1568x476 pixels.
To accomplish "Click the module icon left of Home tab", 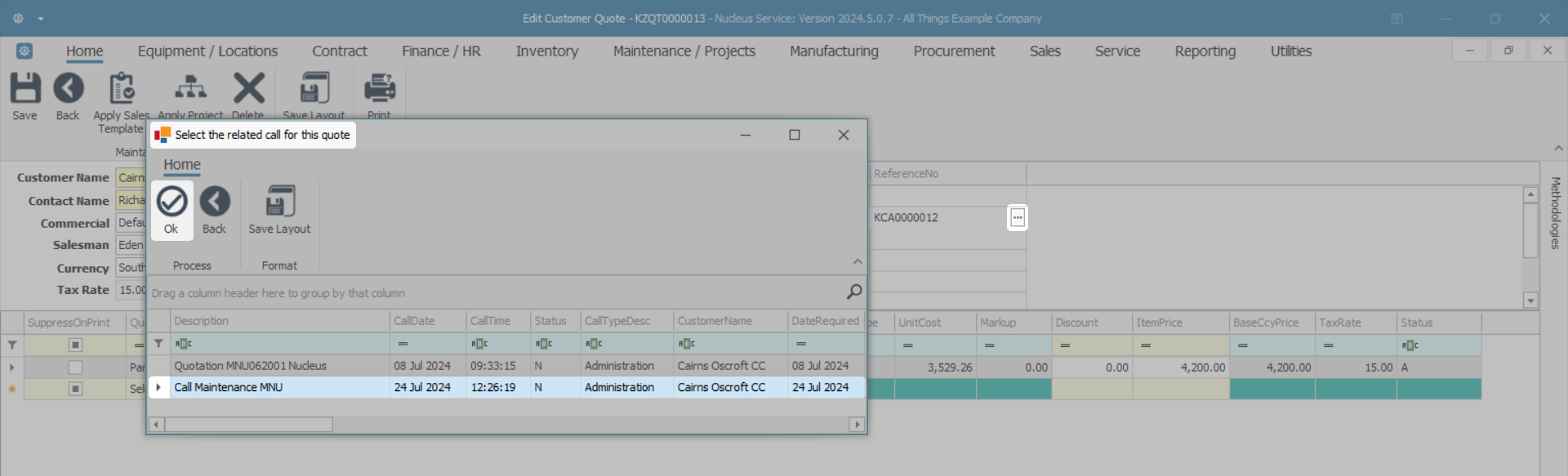I will [x=24, y=51].
